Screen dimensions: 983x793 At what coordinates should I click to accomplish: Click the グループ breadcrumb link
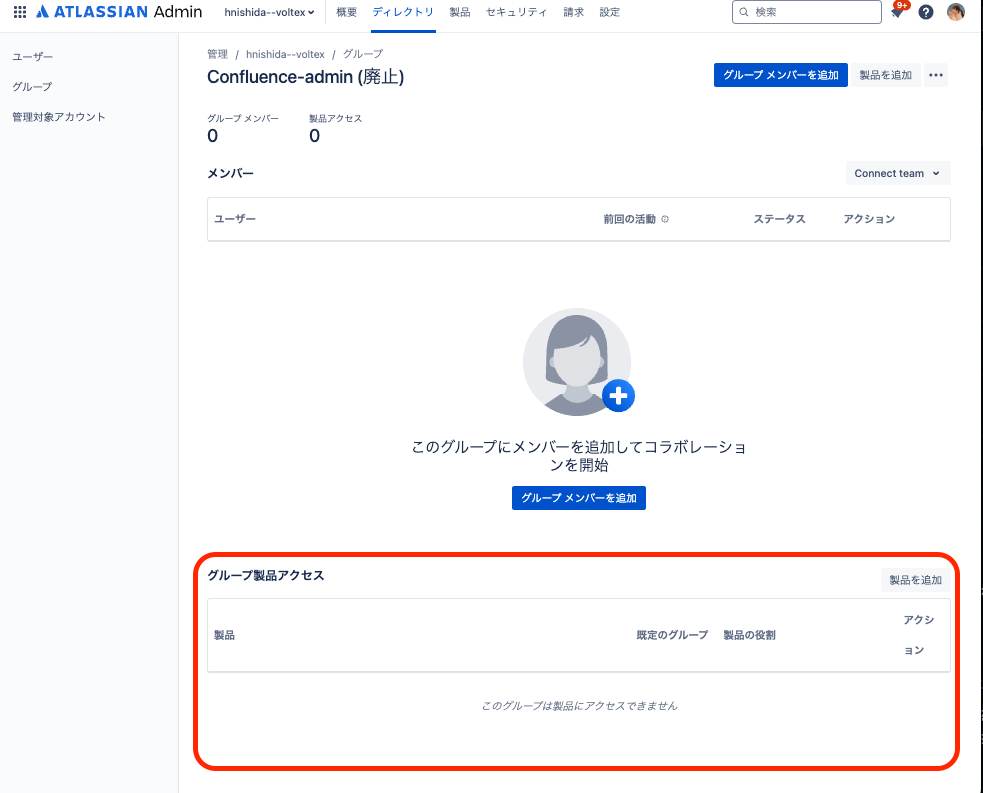pyautogui.click(x=362, y=54)
